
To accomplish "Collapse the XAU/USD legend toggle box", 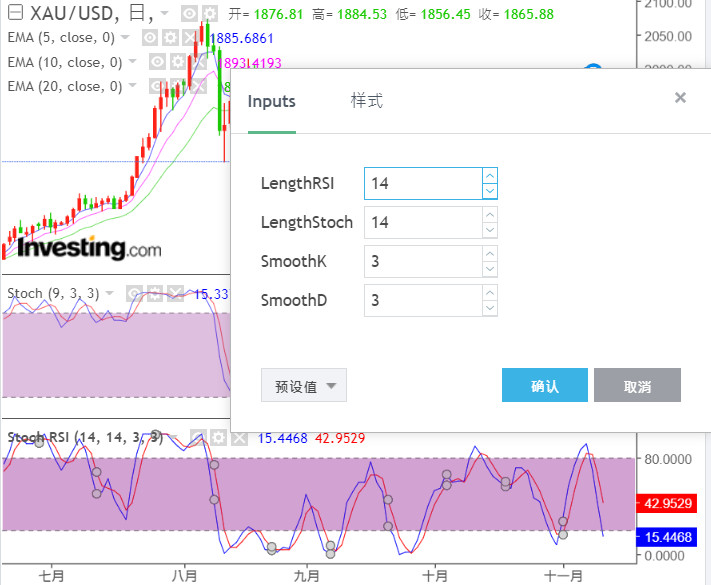I will (x=15, y=13).
